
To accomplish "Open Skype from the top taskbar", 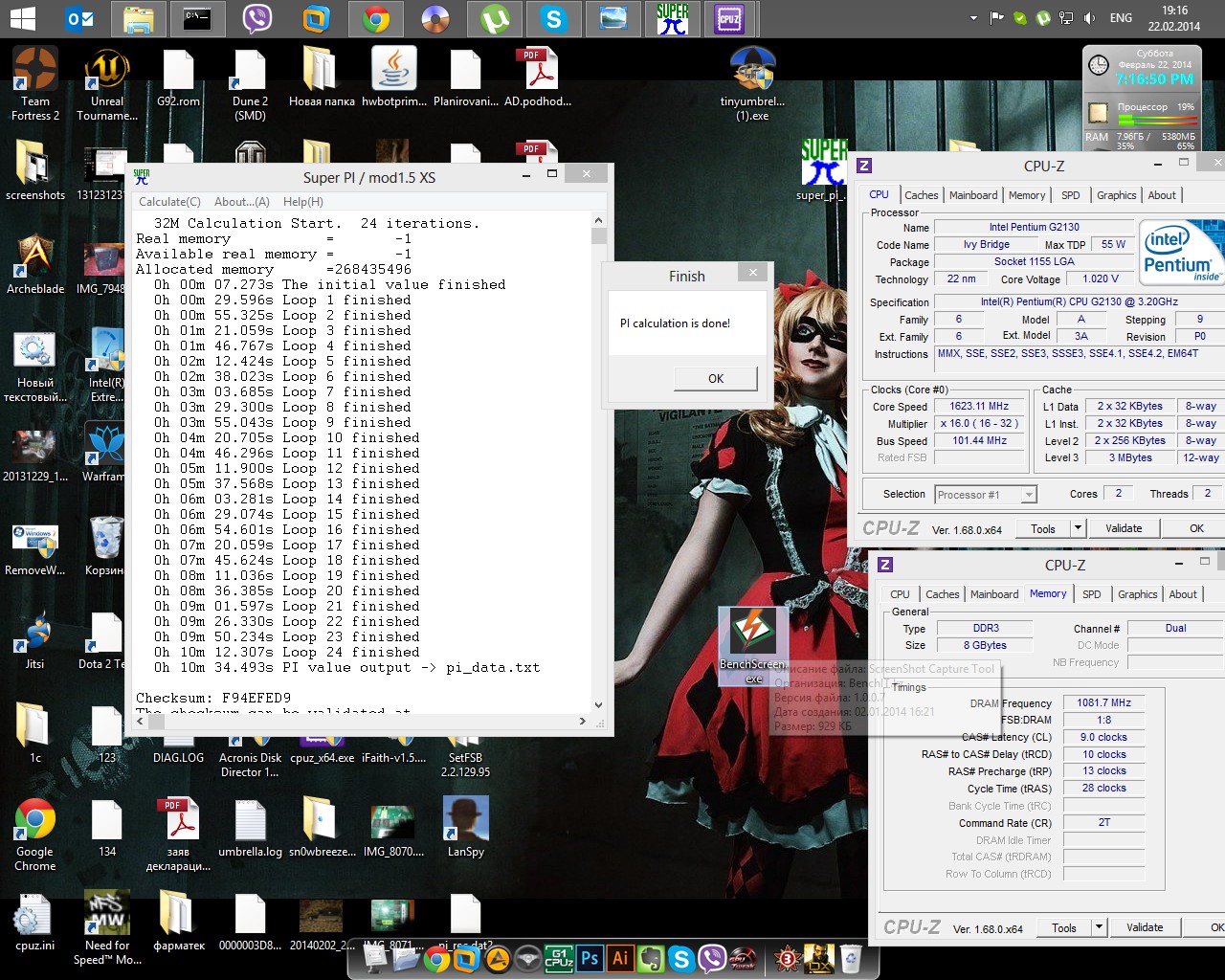I will [x=553, y=18].
